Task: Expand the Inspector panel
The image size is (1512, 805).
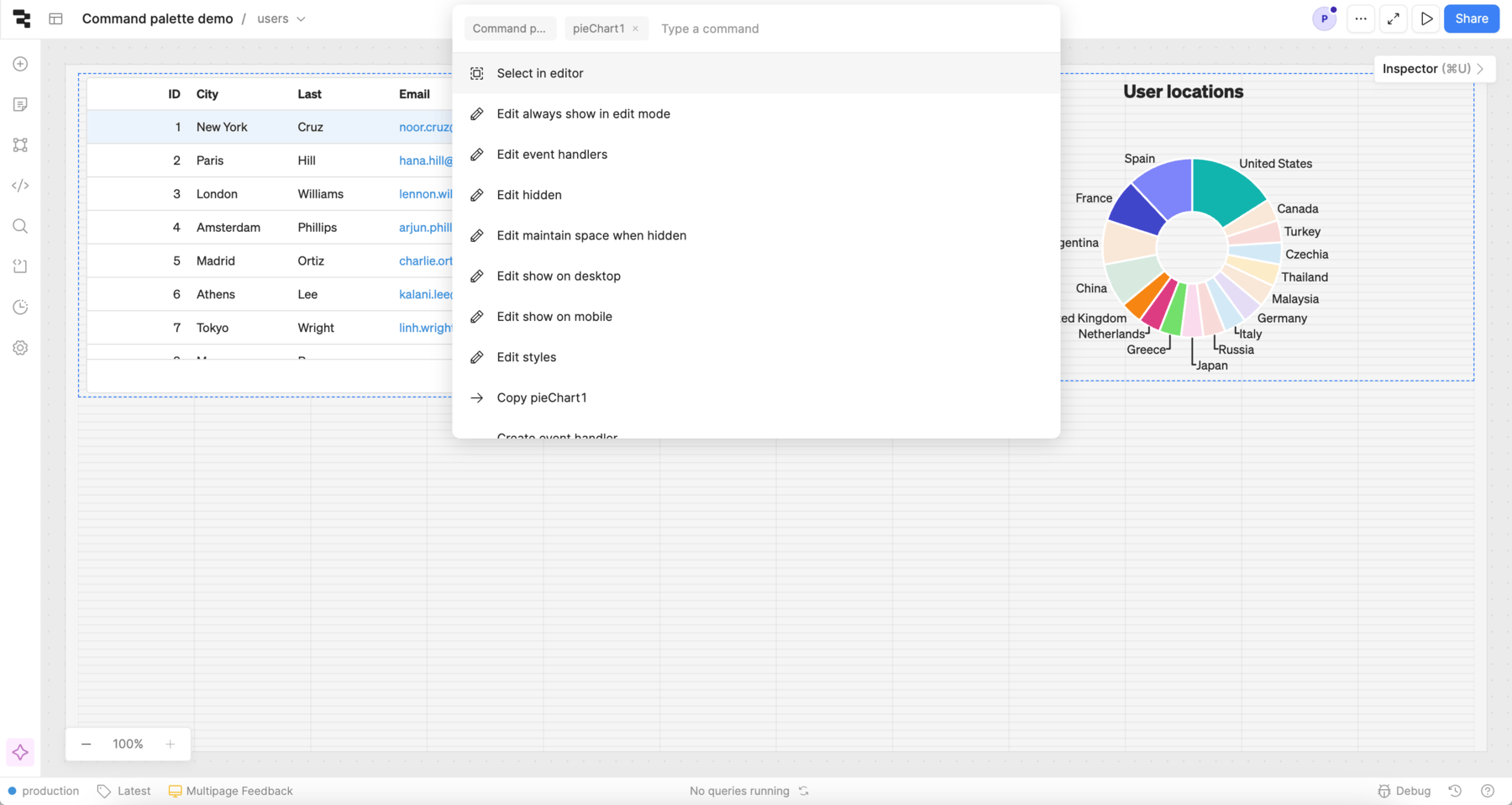Action: 1433,69
